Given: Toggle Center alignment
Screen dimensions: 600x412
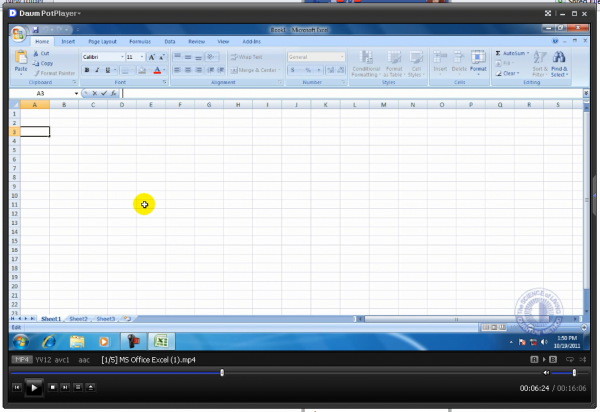Looking at the screenshot, I should pyautogui.click(x=188, y=70).
